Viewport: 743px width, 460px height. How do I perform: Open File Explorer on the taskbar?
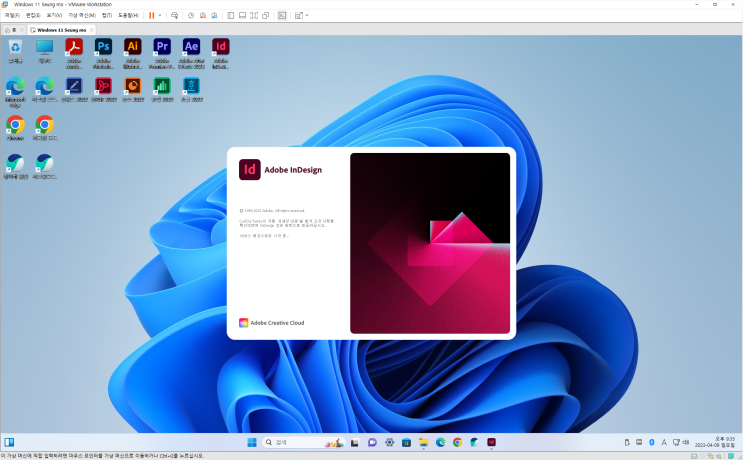pos(424,442)
